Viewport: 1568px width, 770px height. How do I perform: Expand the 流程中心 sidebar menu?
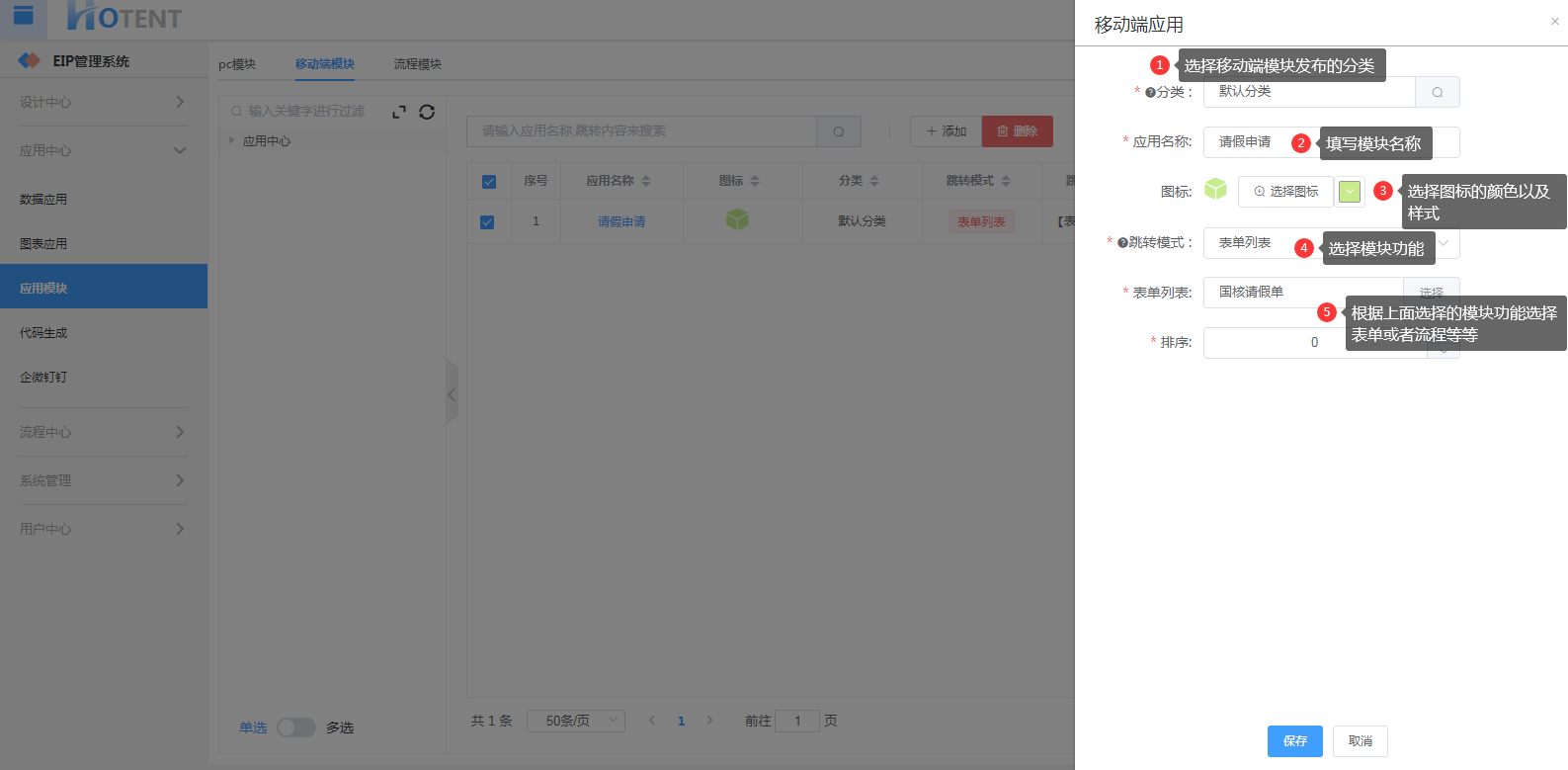103,432
